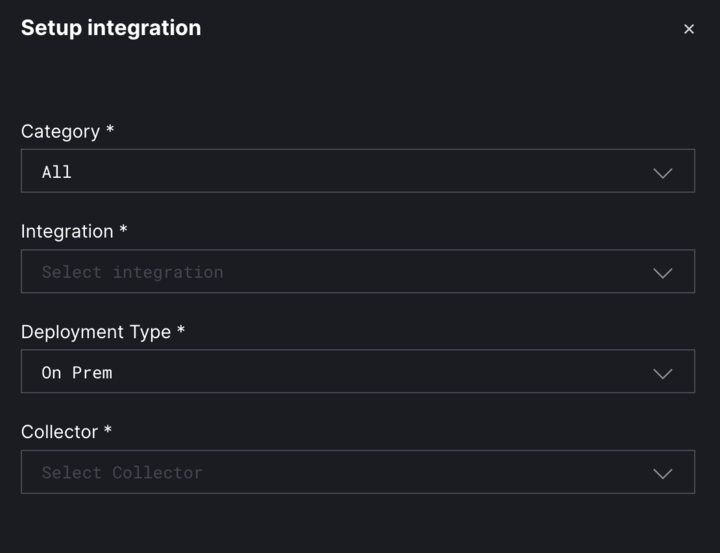Open the Deployment Type combo box
Screen dimensions: 720x553
click(x=357, y=372)
